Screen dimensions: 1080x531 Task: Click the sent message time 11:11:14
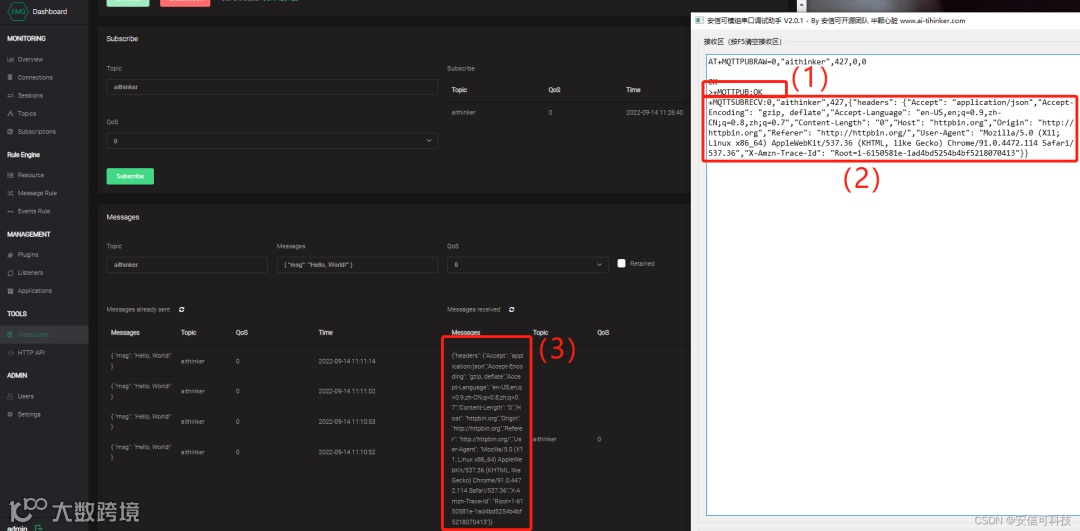click(x=346, y=361)
